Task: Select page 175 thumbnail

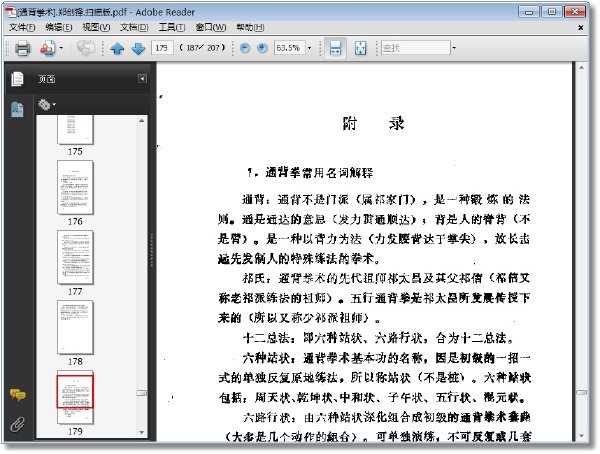Action: [75, 130]
